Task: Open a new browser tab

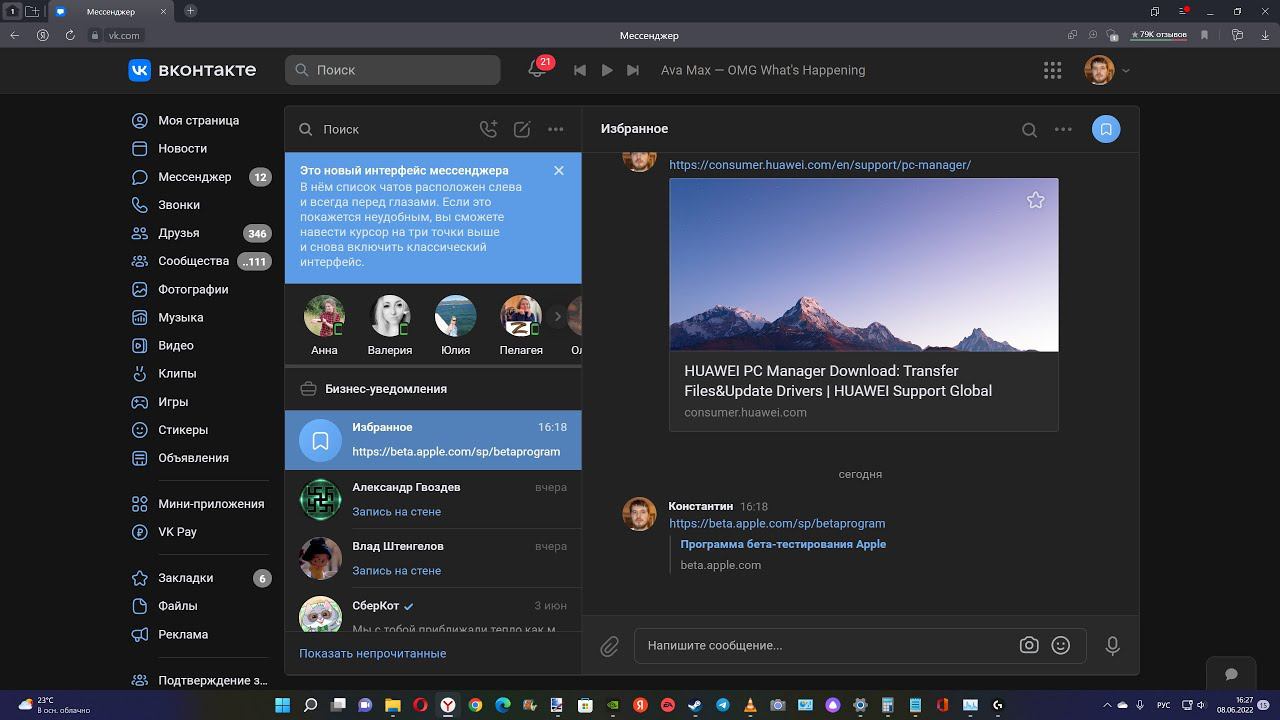Action: click(x=191, y=11)
